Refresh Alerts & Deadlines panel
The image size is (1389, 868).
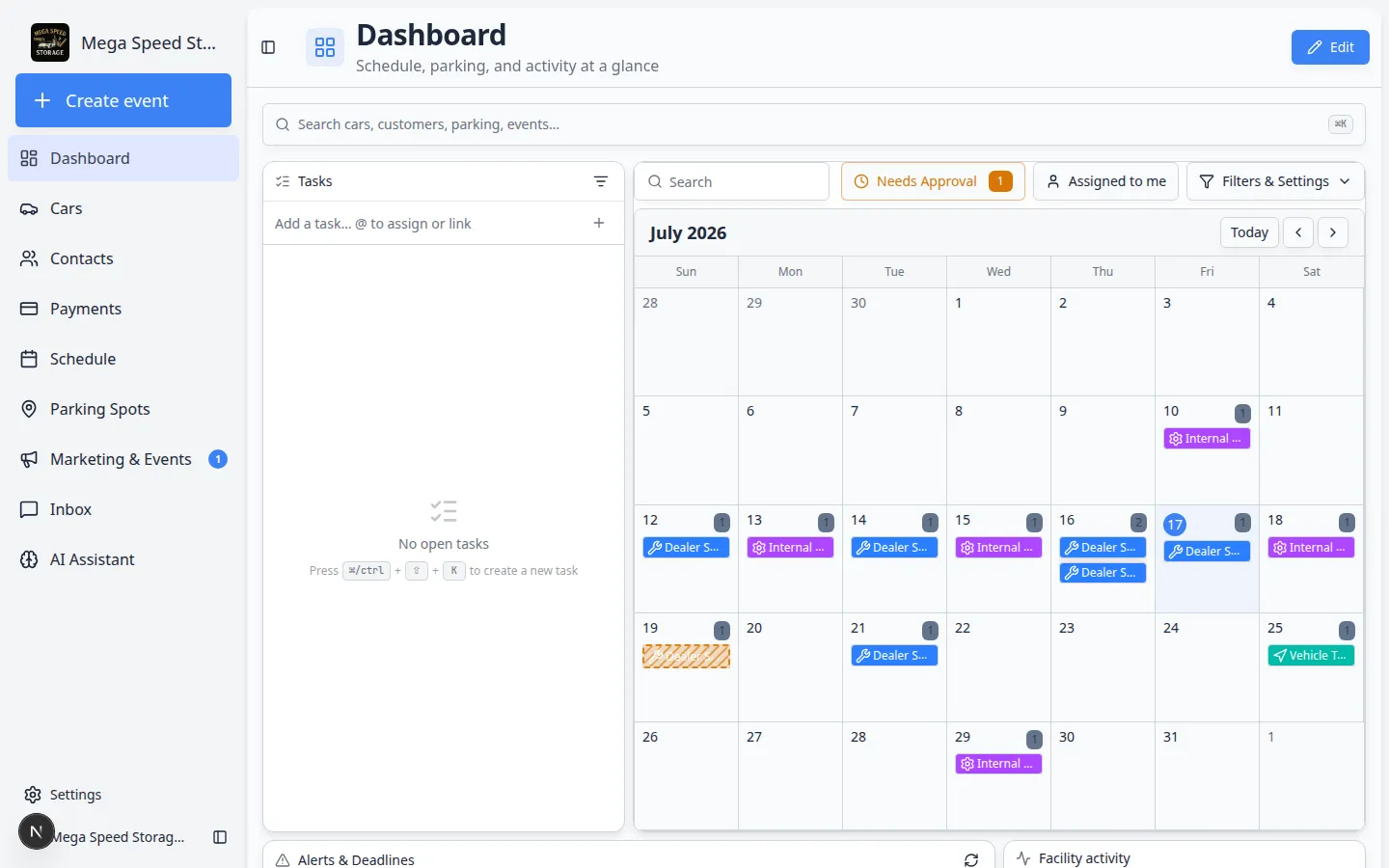click(971, 859)
